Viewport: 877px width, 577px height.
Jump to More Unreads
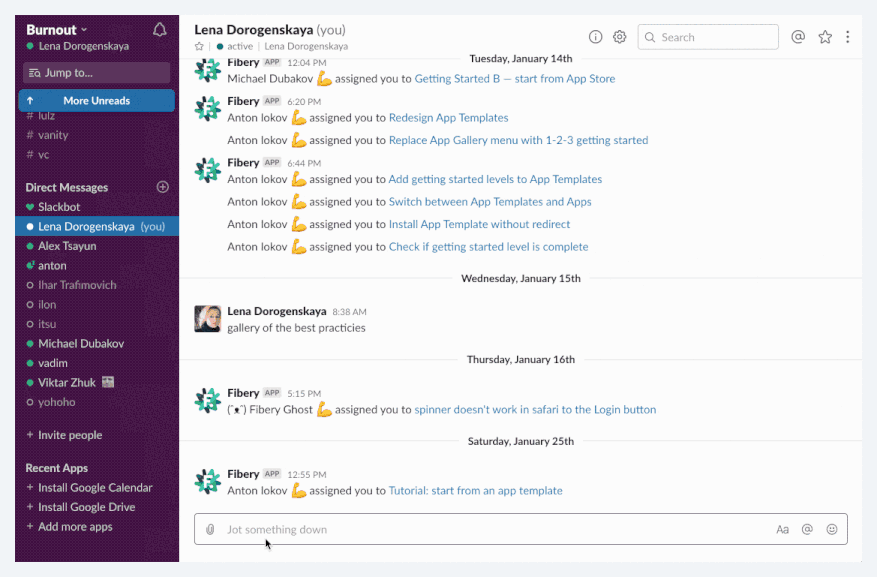click(97, 101)
